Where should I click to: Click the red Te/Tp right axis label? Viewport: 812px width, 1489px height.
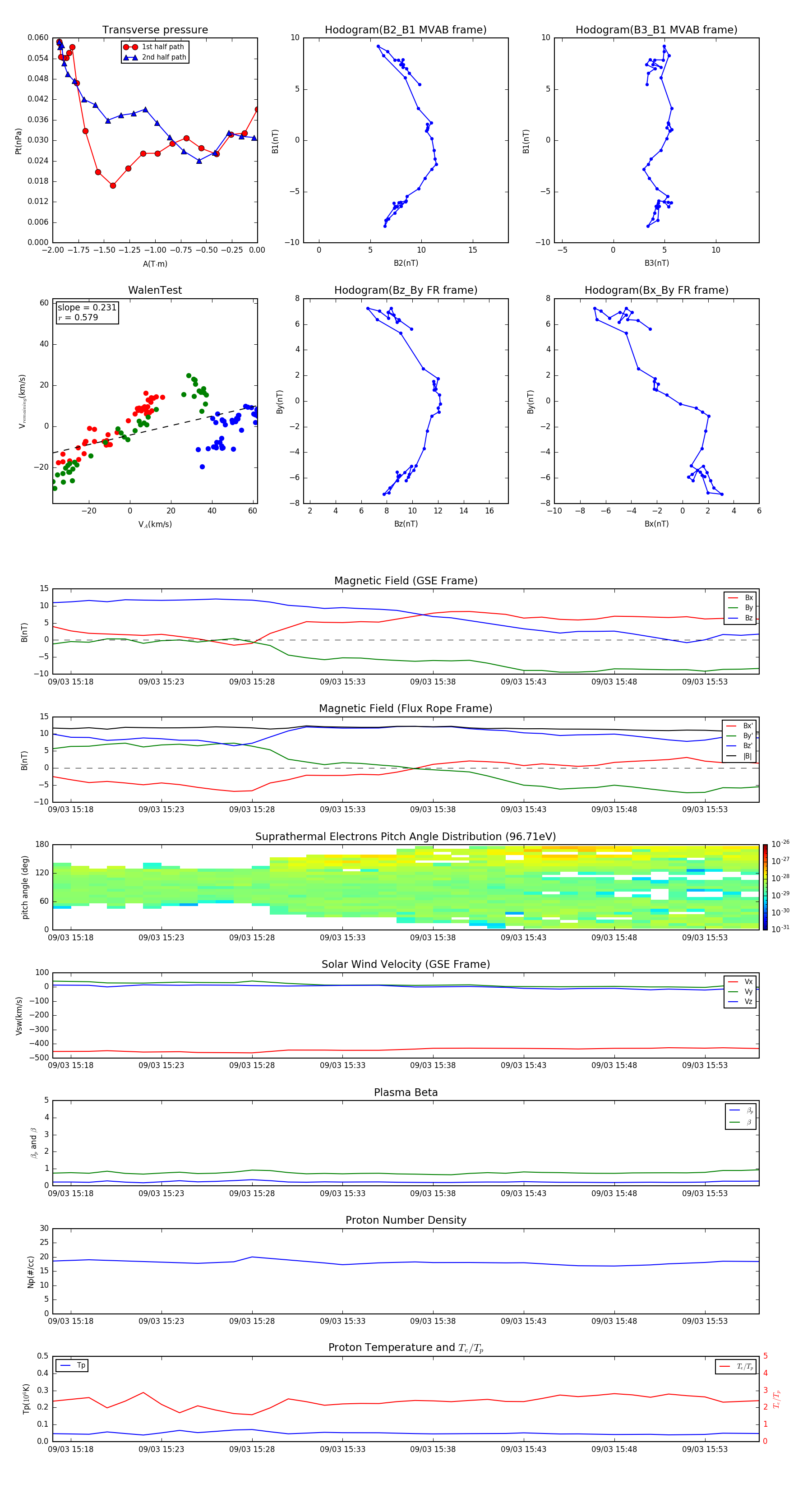[776, 1399]
